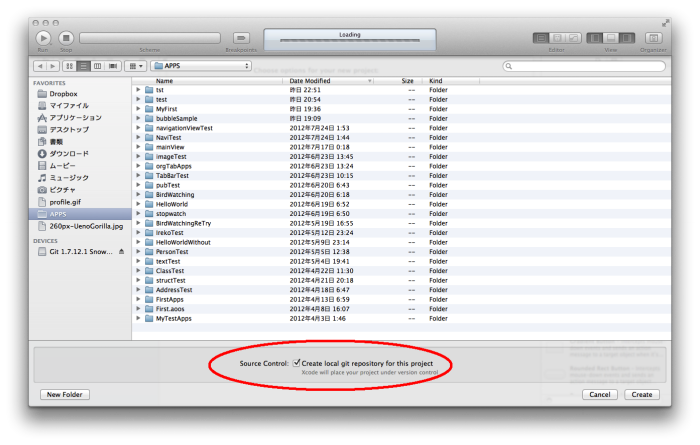Expand the MyFirst folder
The height and width of the screenshot is (445, 700).
coord(138,109)
